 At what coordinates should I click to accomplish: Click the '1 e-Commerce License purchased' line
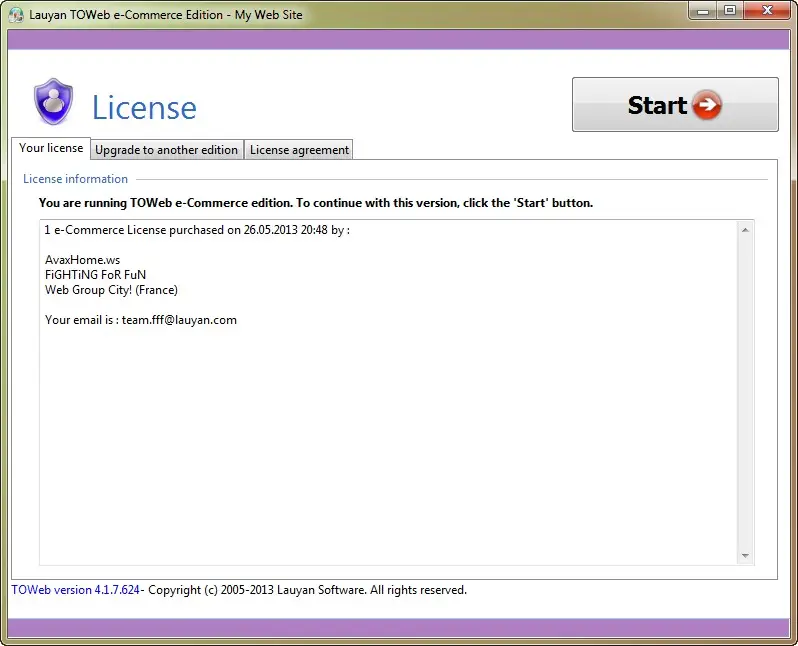(x=197, y=230)
